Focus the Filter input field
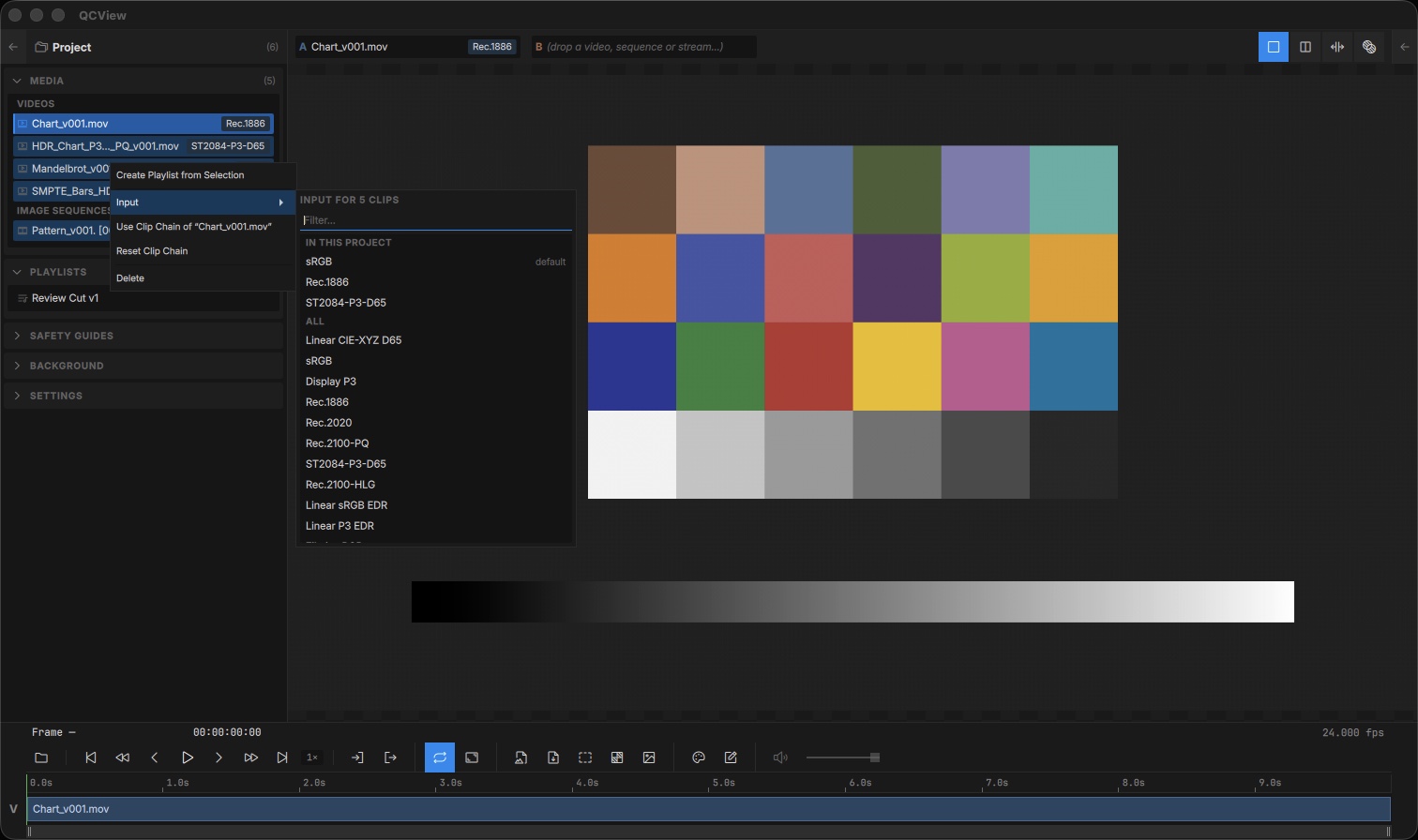 pyautogui.click(x=436, y=220)
